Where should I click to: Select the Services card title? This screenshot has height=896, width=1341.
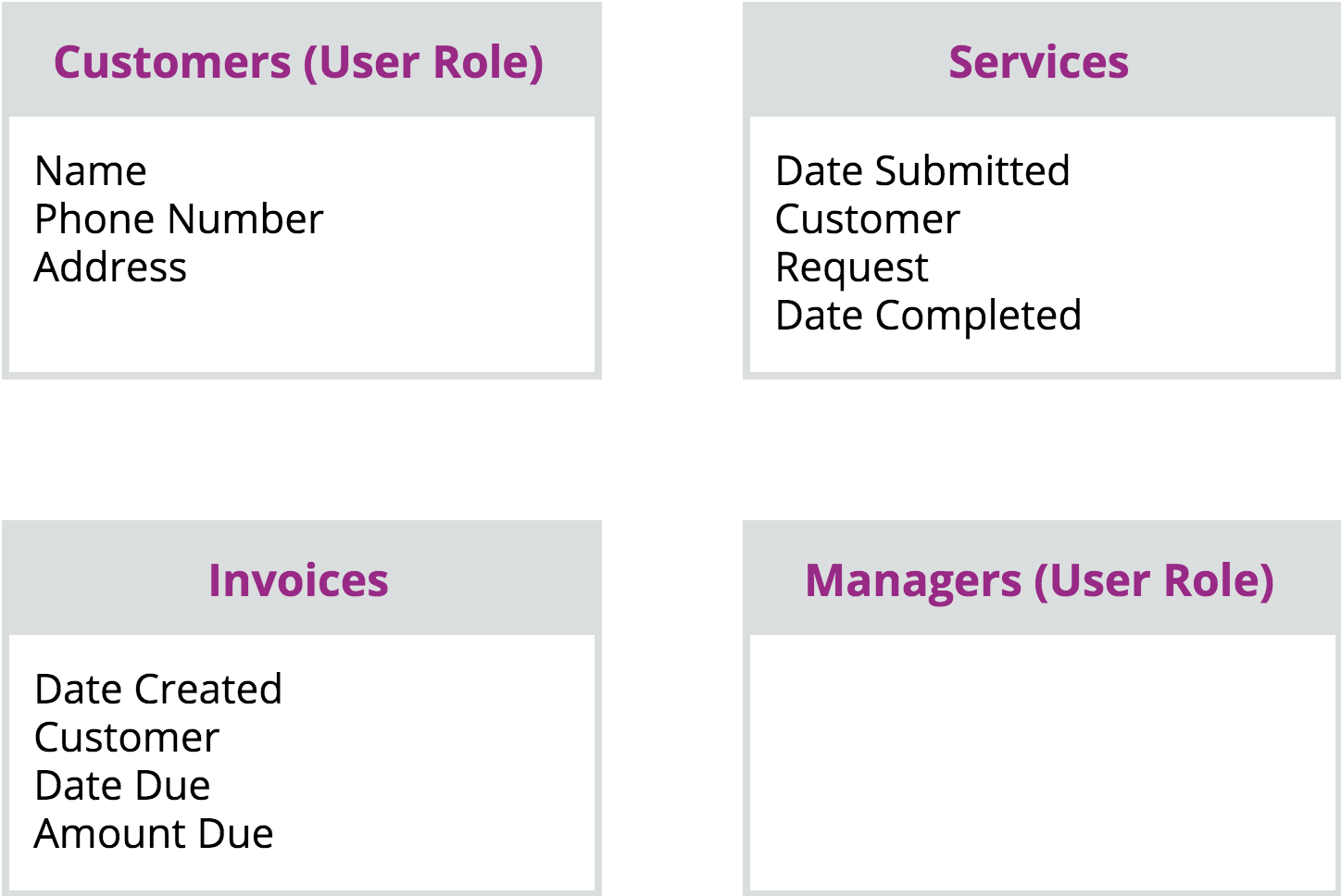pos(1038,63)
